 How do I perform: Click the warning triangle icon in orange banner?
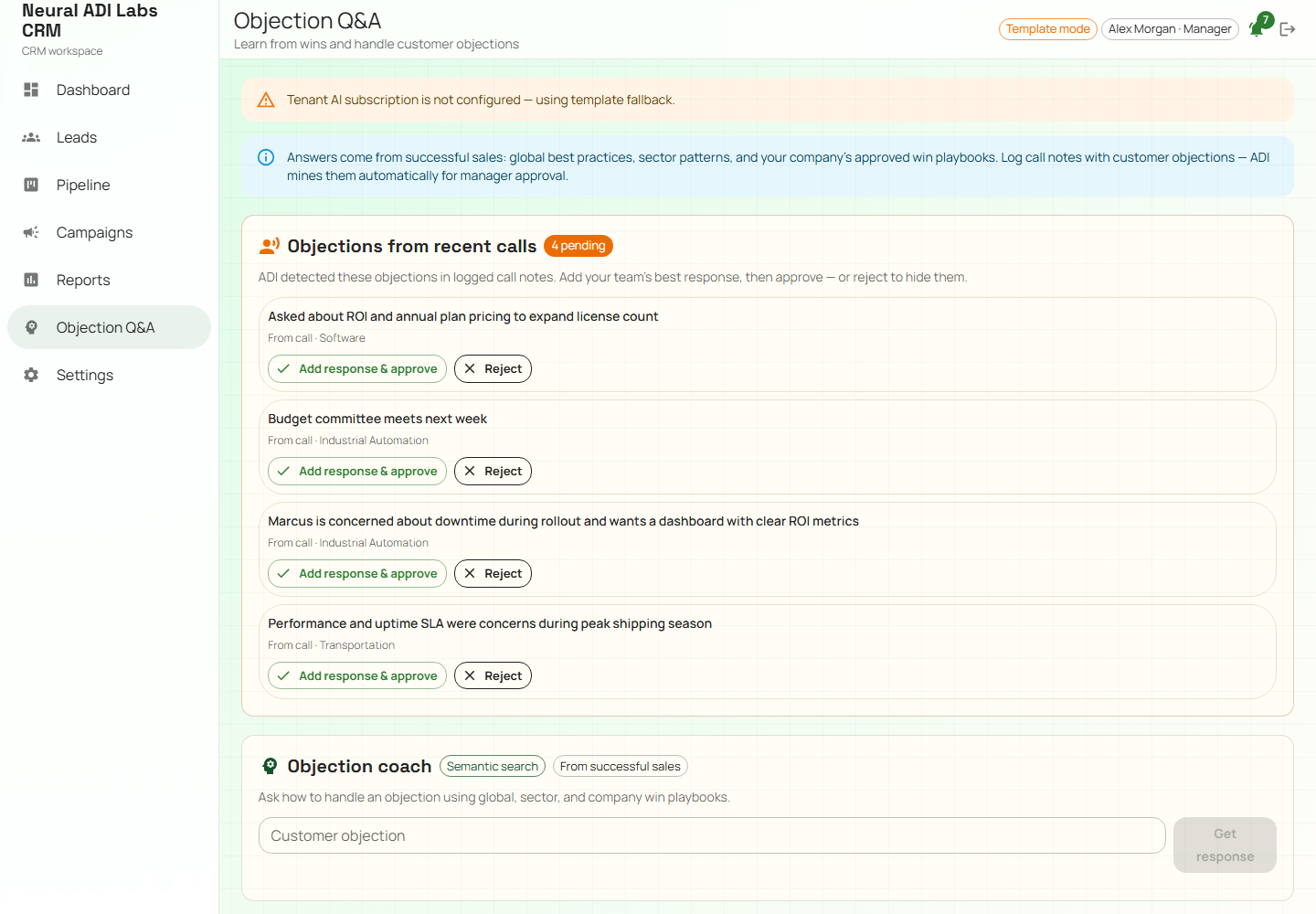(x=266, y=100)
